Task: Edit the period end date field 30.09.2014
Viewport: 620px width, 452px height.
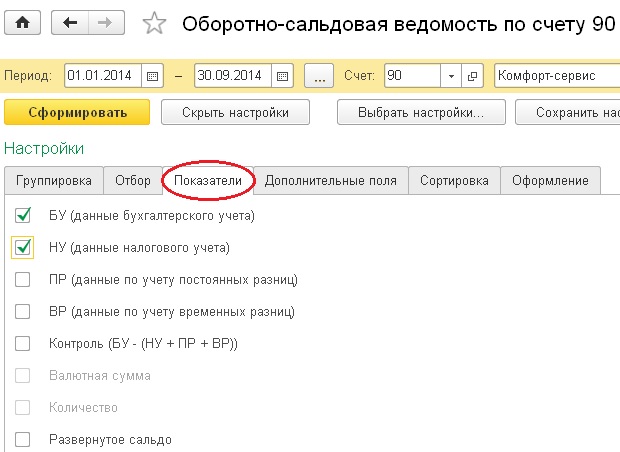Action: click(233, 76)
